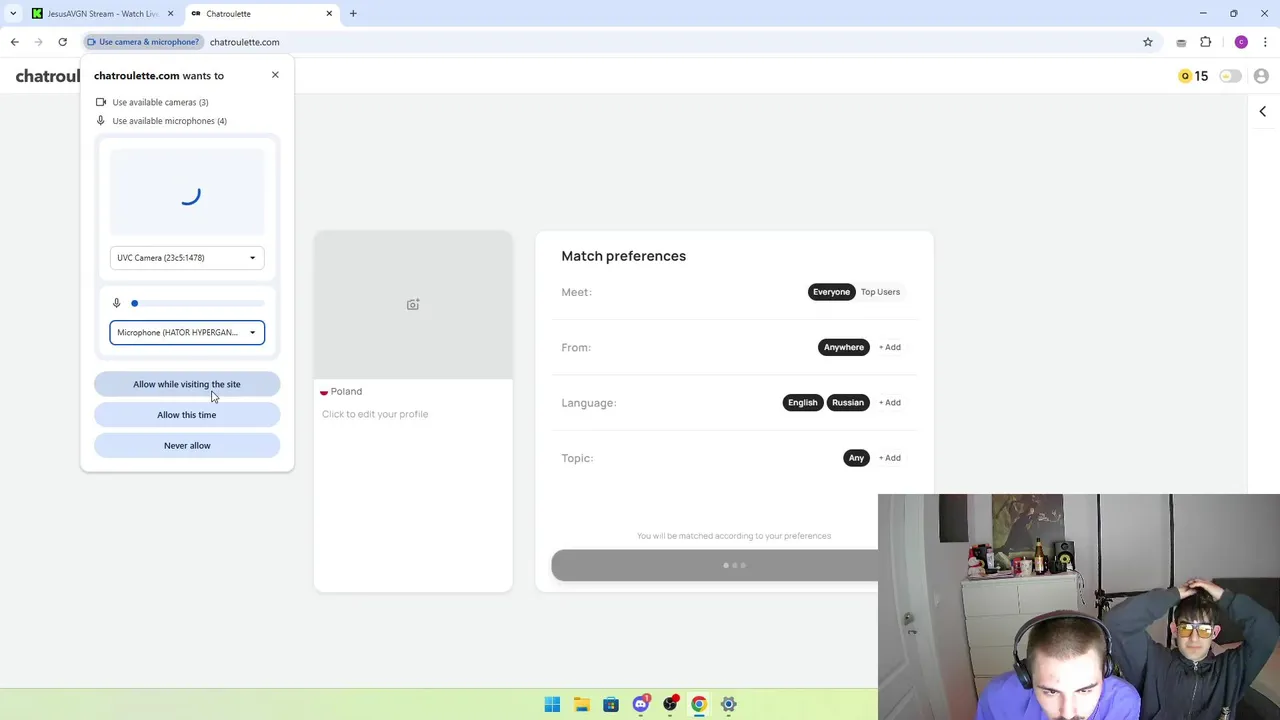This screenshot has width=1280, height=720.
Task: Open Discord from the taskbar
Action: [640, 704]
